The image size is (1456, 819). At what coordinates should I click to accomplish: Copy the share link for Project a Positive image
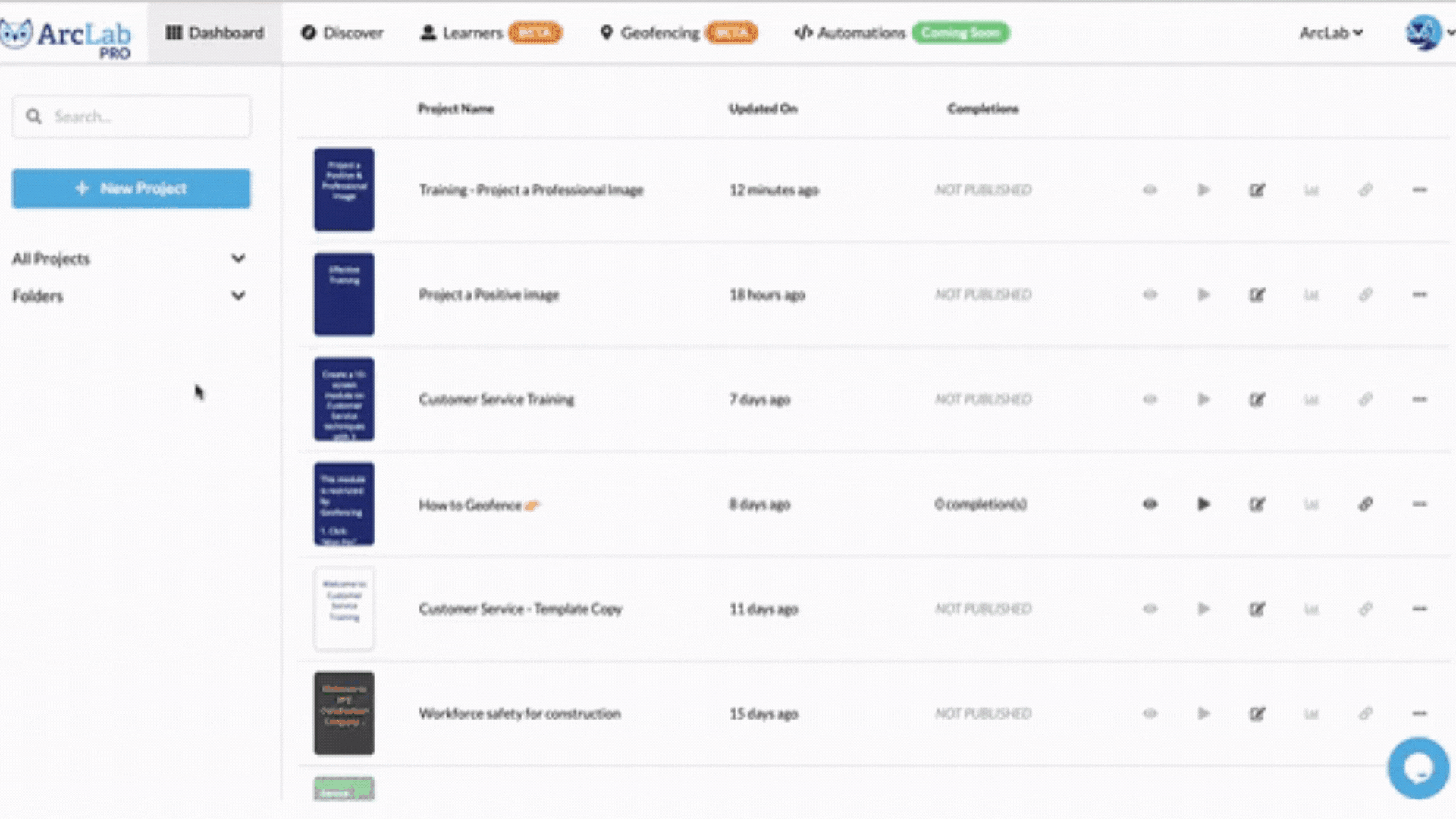coord(1366,295)
